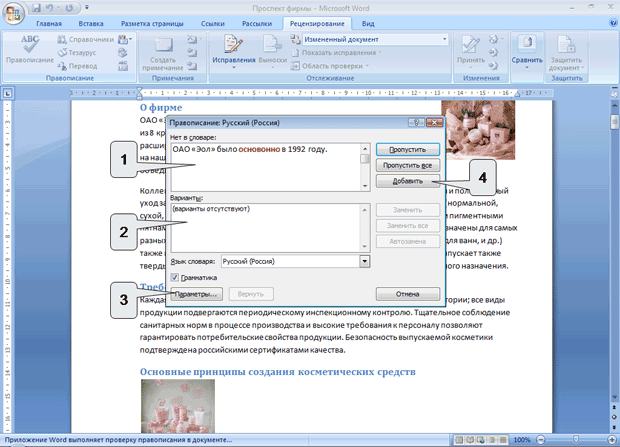The height and width of the screenshot is (447, 620).
Task: Click Пропустить button in spelling dialog
Action: 408,150
